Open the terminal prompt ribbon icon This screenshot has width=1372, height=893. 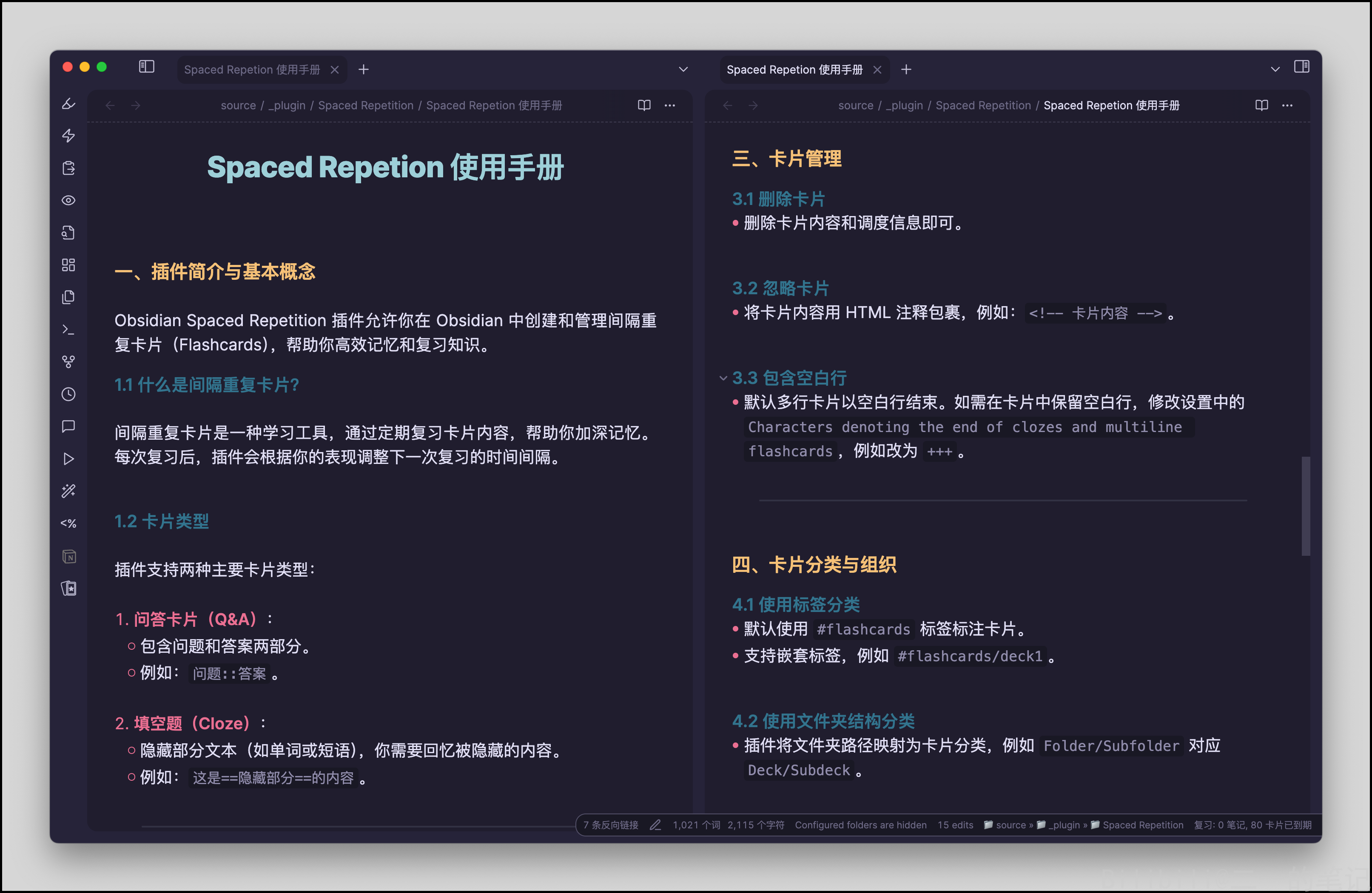[68, 329]
